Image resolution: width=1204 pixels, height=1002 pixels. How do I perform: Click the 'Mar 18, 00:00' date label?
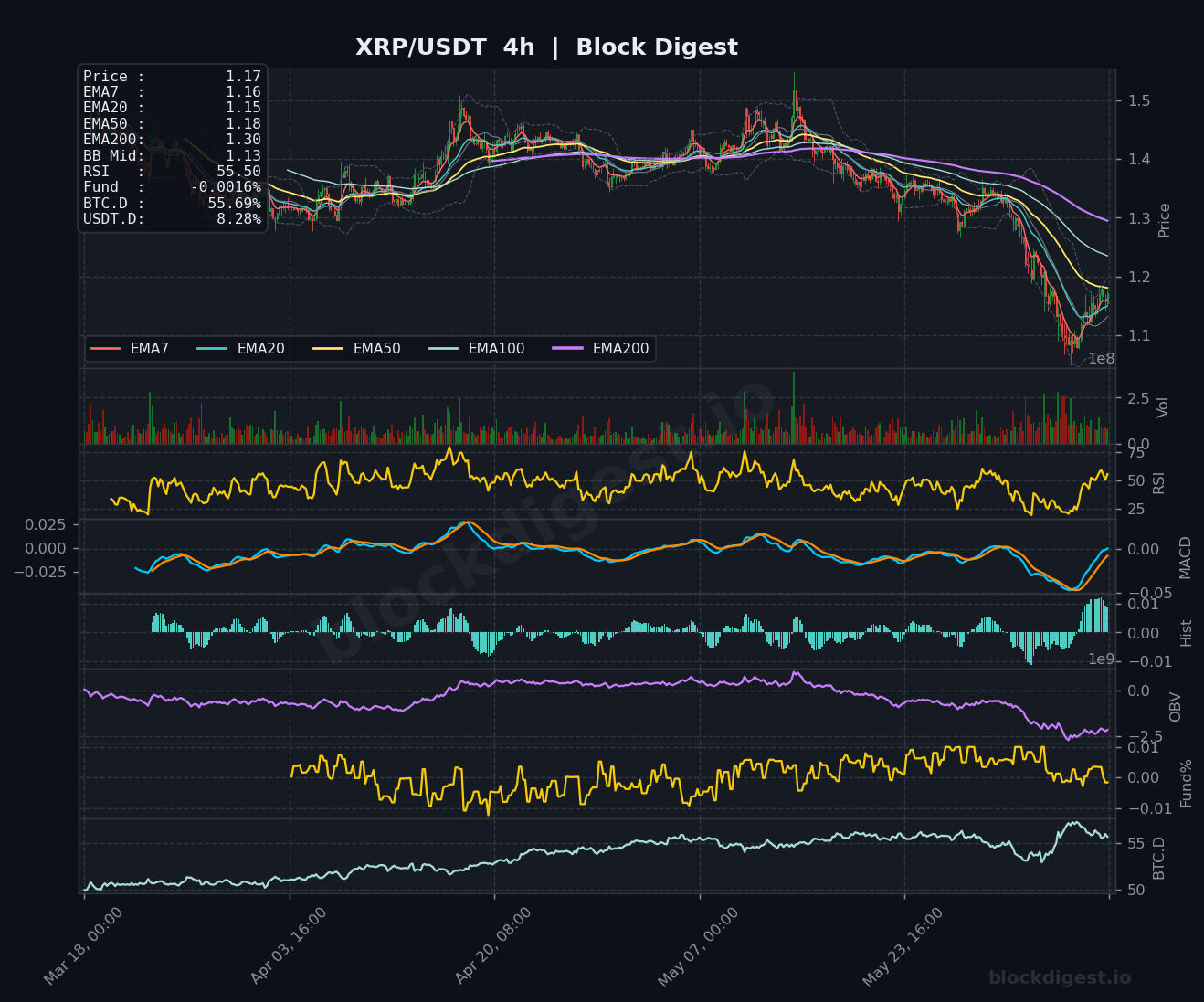coord(83,946)
